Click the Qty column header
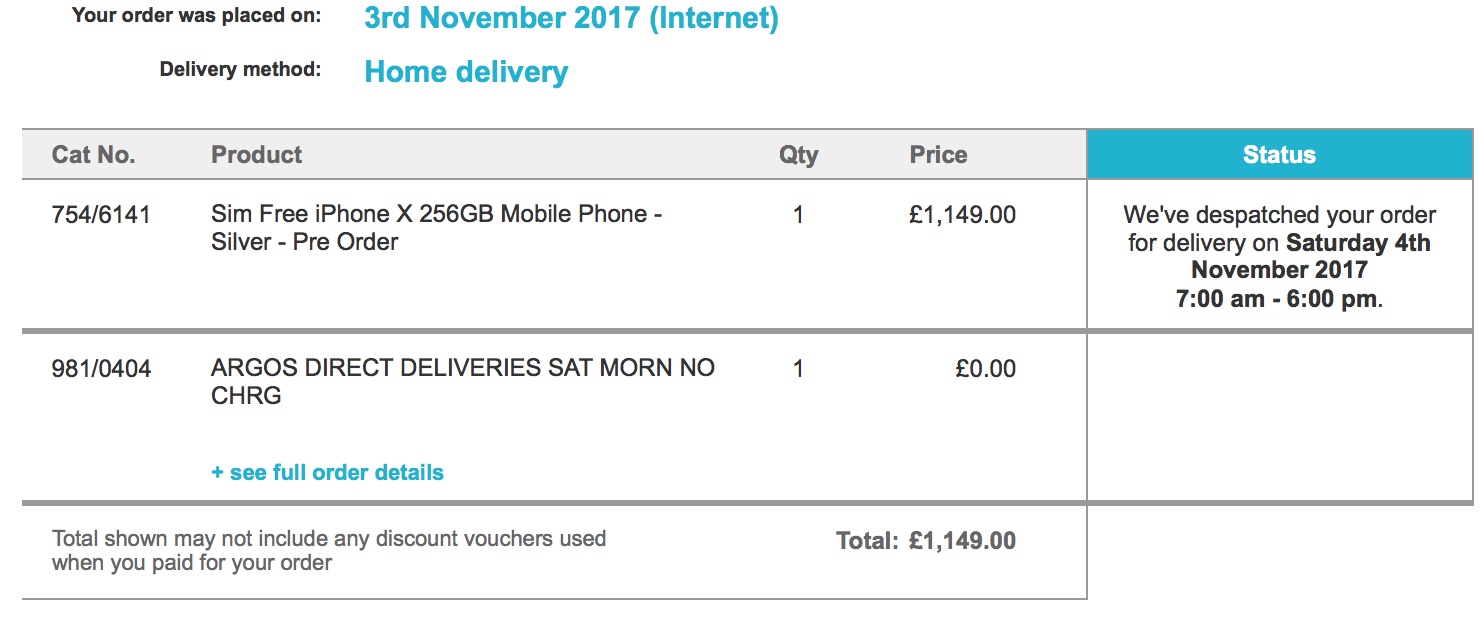 click(x=798, y=155)
